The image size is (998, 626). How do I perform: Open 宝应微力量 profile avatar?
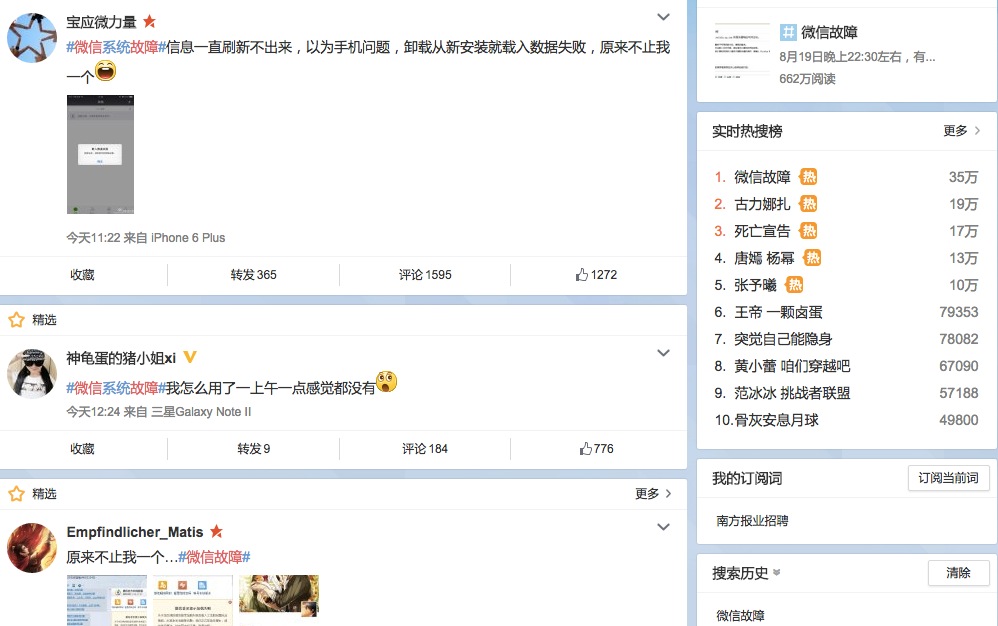click(32, 38)
